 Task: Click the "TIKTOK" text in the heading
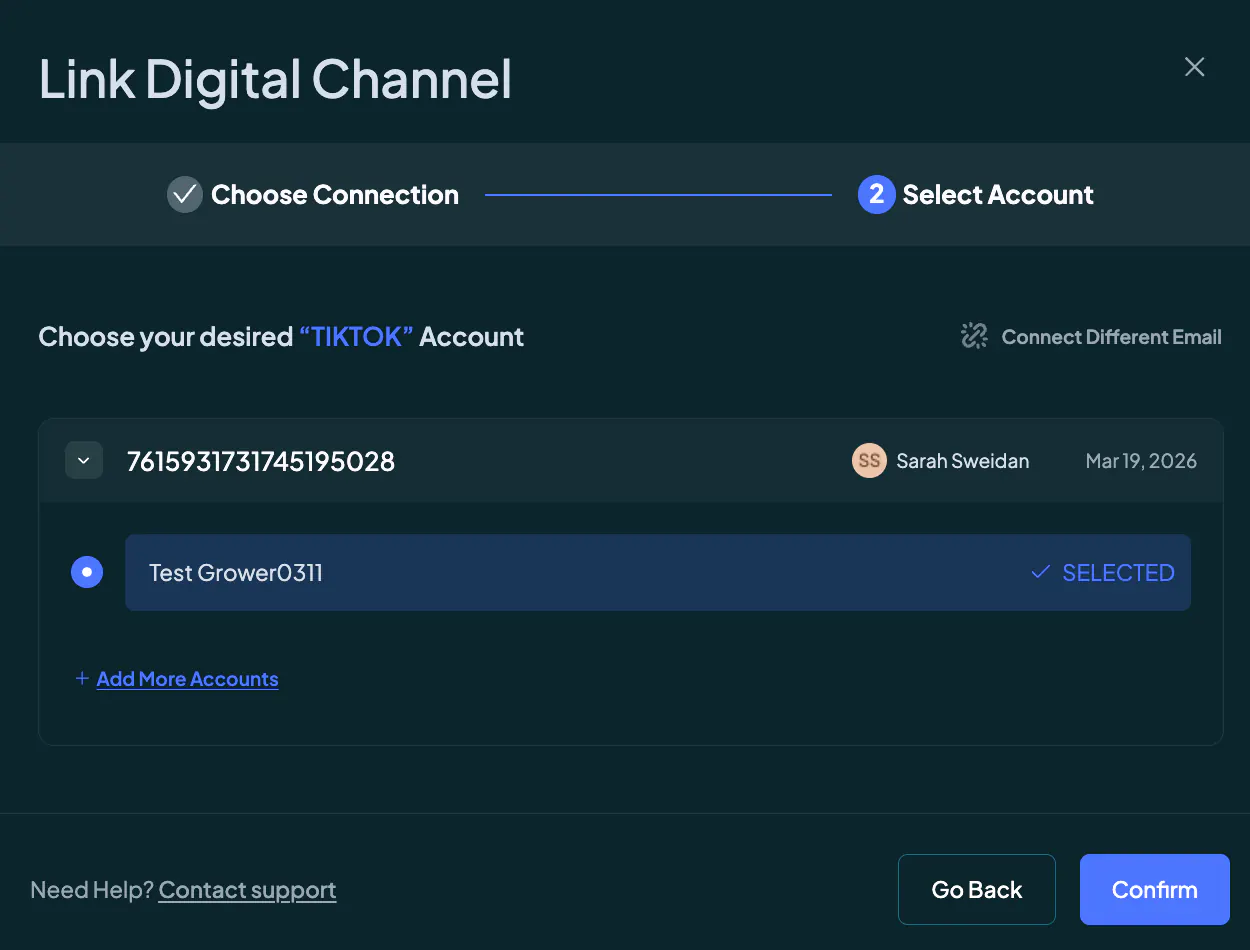click(356, 337)
